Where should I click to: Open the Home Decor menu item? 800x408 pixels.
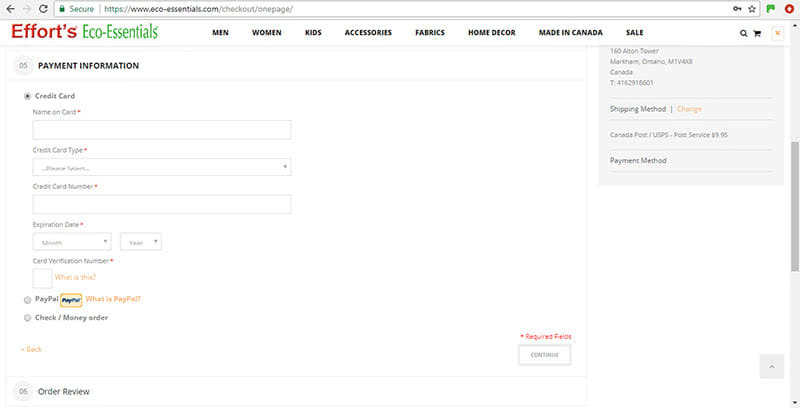coord(490,33)
